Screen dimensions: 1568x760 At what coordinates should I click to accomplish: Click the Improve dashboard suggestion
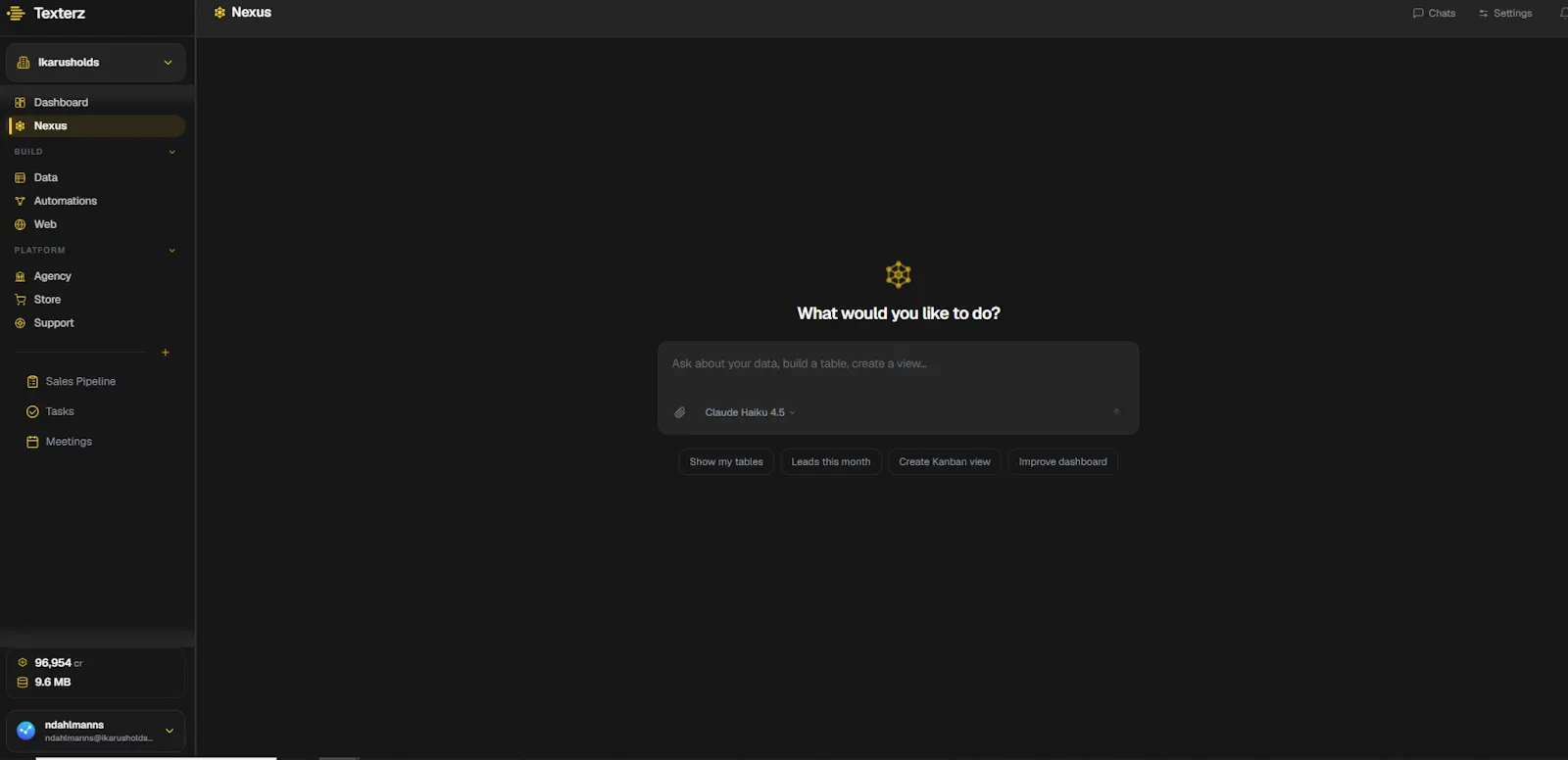tap(1063, 462)
